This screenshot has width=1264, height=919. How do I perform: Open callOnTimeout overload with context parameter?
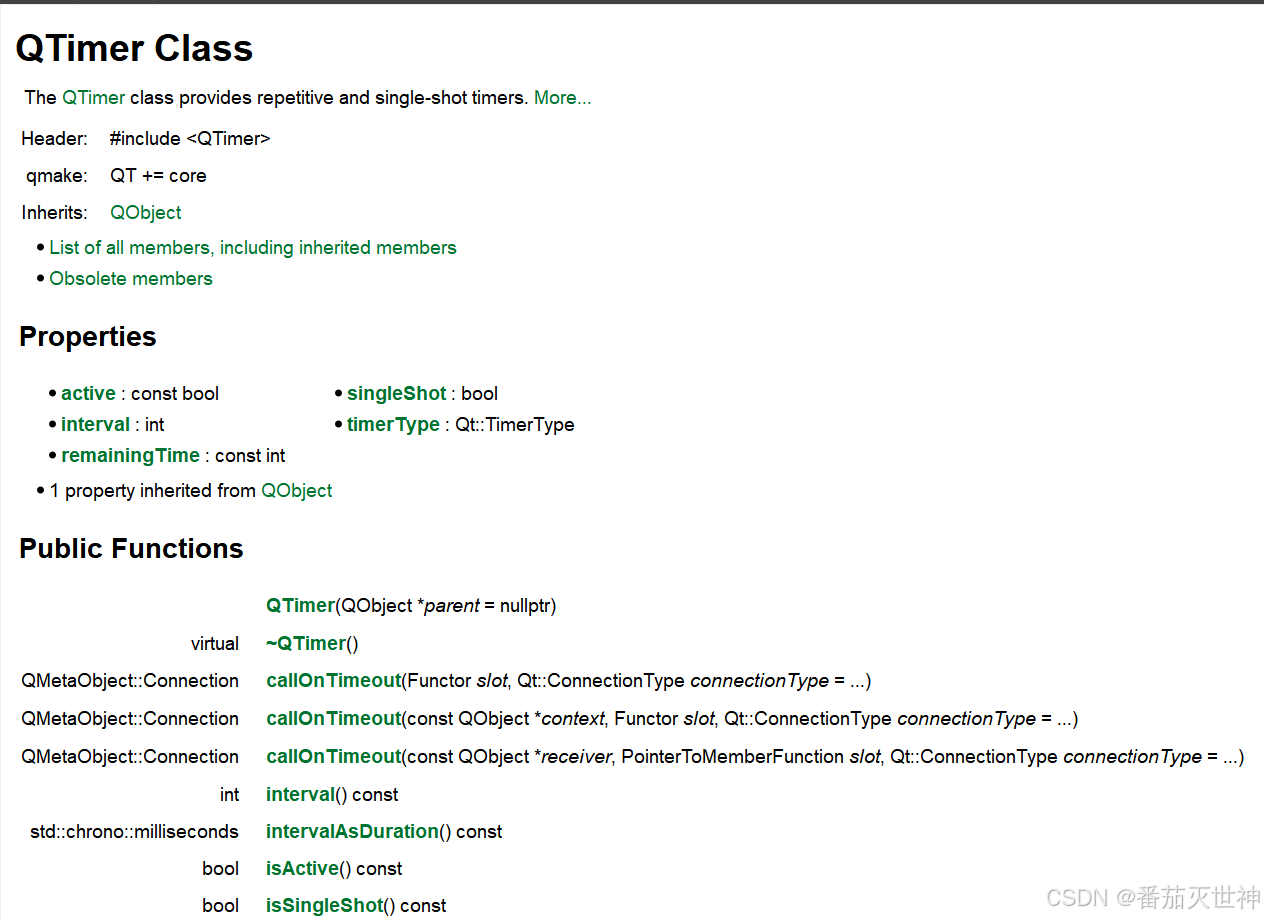pos(333,719)
